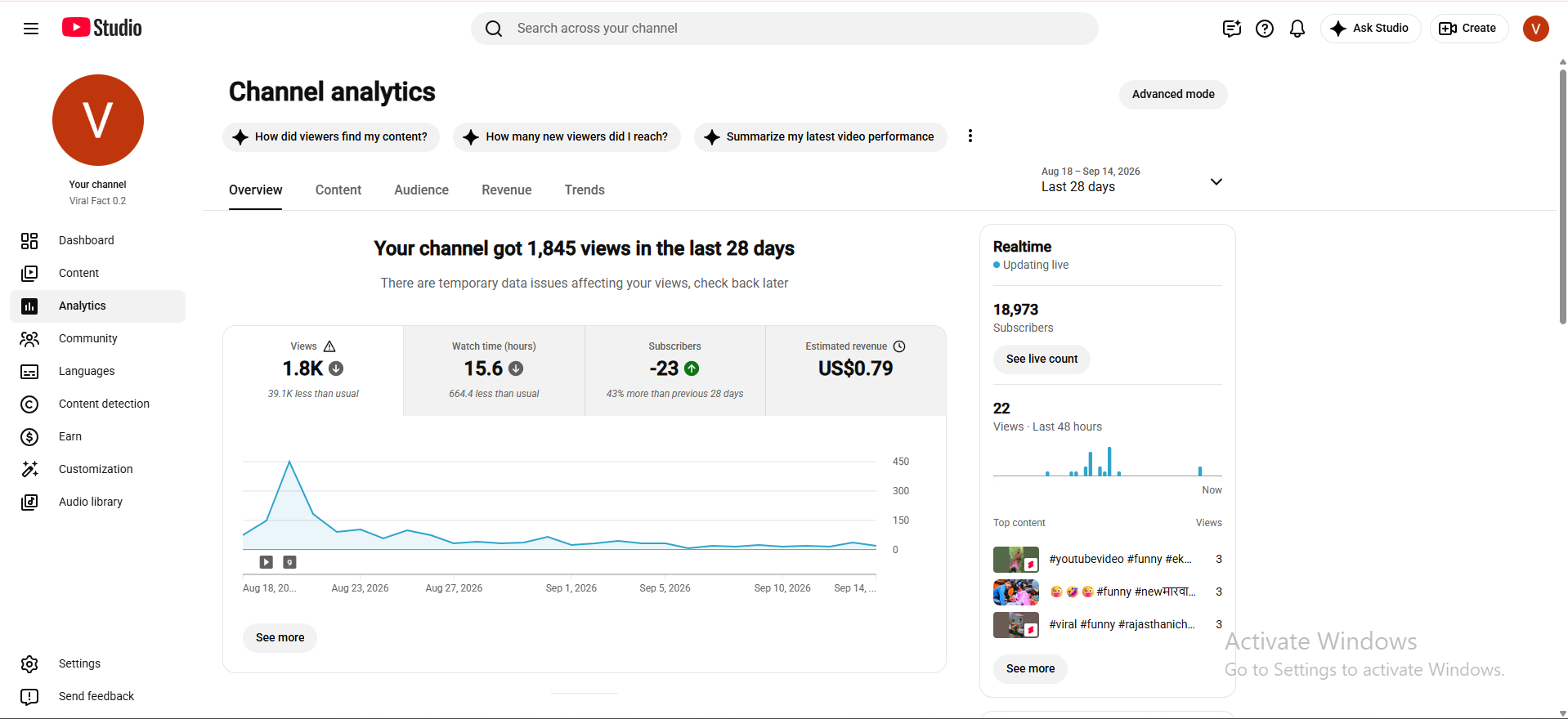
Task: Open the help question mark icon
Action: coord(1265,29)
